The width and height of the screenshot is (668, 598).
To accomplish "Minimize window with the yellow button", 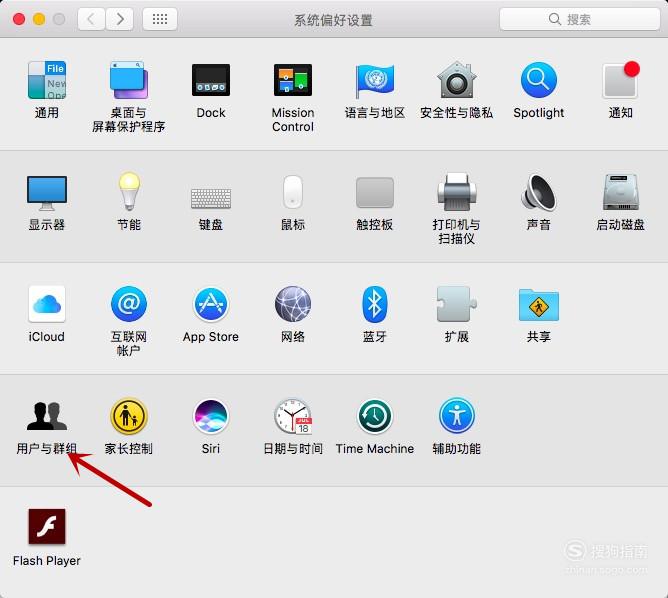I will [x=39, y=19].
